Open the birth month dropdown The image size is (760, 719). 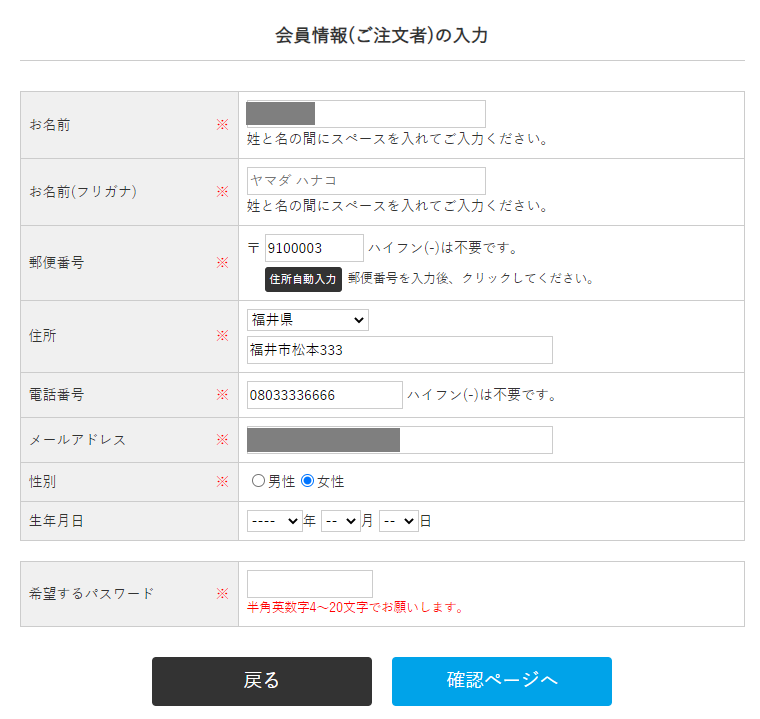point(340,521)
